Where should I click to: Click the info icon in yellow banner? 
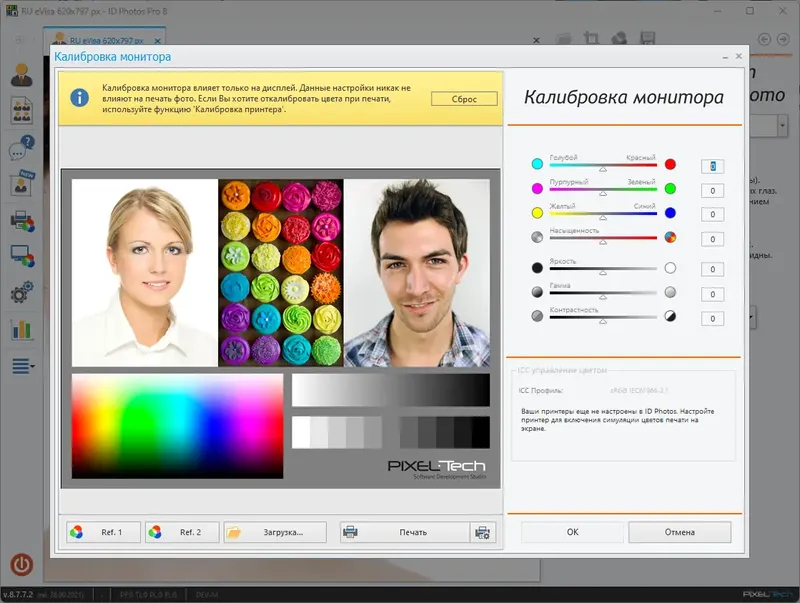tap(79, 97)
